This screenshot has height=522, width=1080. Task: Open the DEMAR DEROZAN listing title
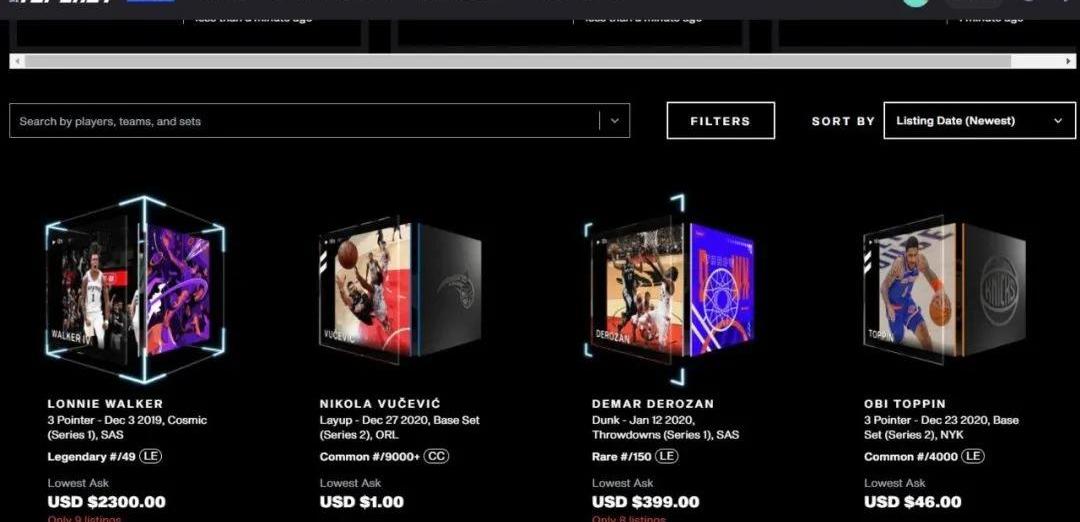tap(653, 404)
